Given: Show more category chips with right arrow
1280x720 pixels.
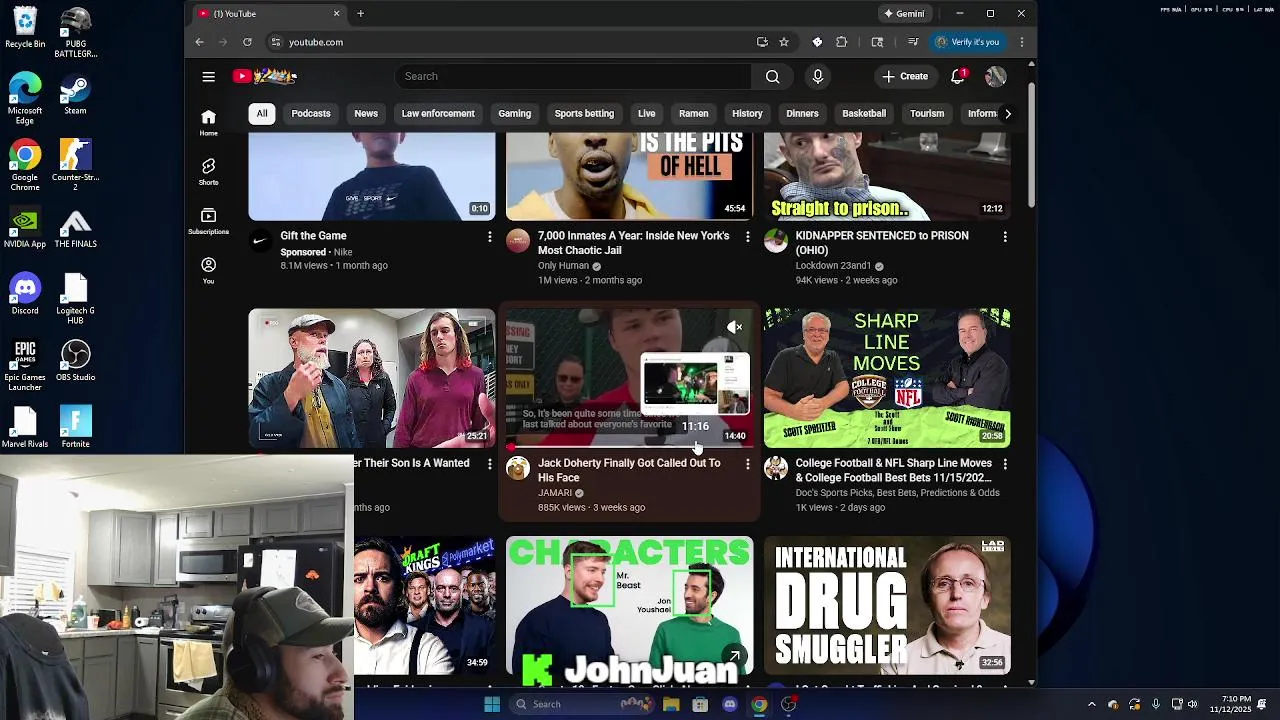Looking at the screenshot, I should pos(1007,114).
